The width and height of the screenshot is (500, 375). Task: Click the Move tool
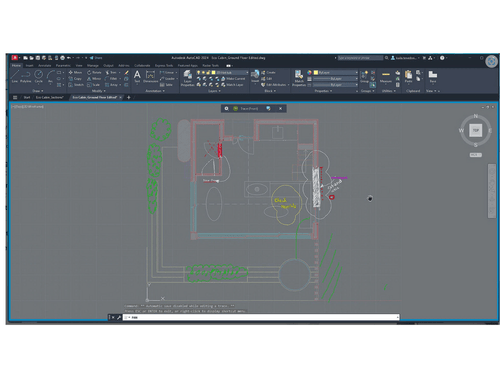coord(75,72)
